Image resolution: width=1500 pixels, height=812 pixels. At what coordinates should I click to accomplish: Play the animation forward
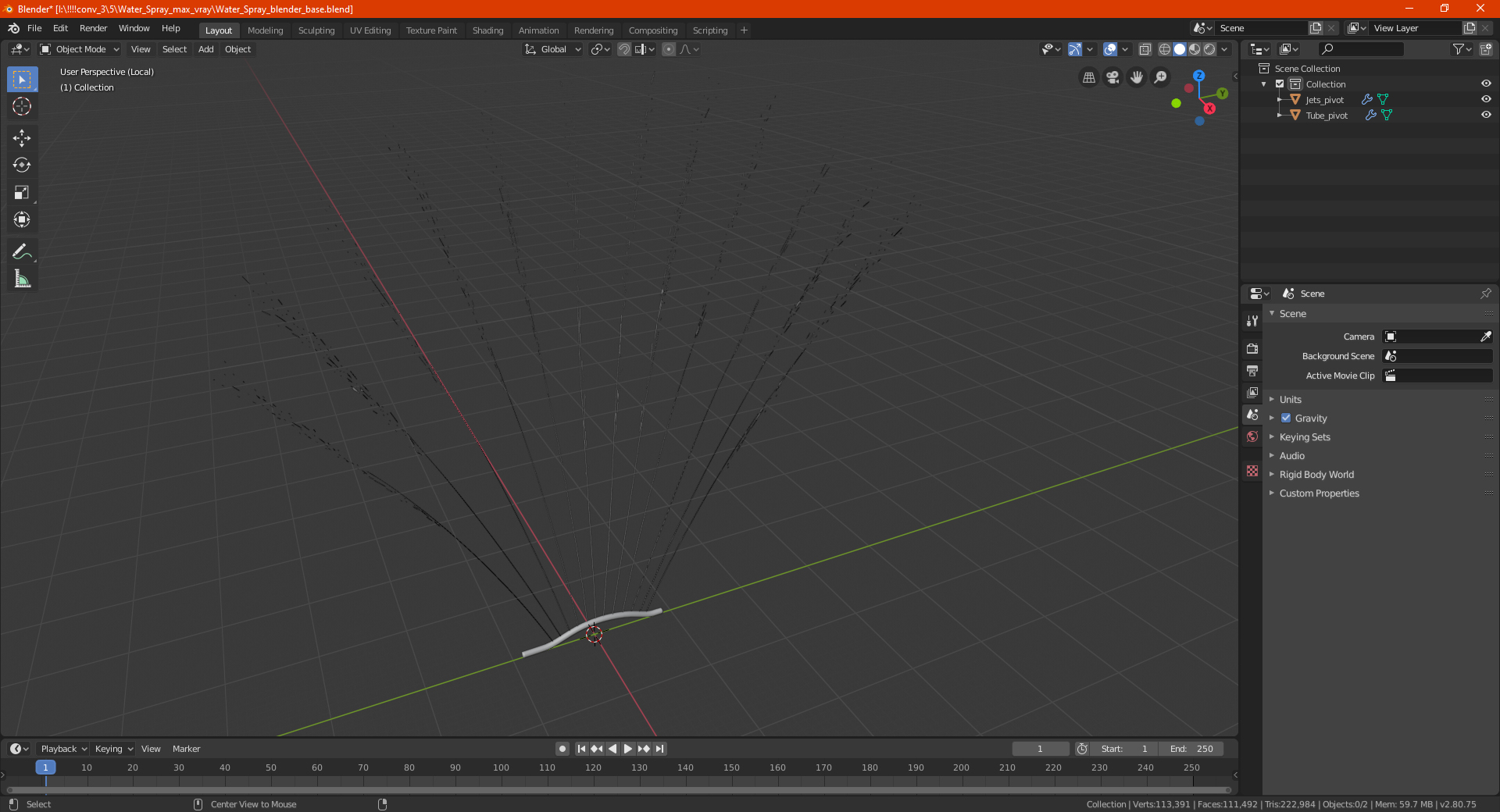point(627,749)
